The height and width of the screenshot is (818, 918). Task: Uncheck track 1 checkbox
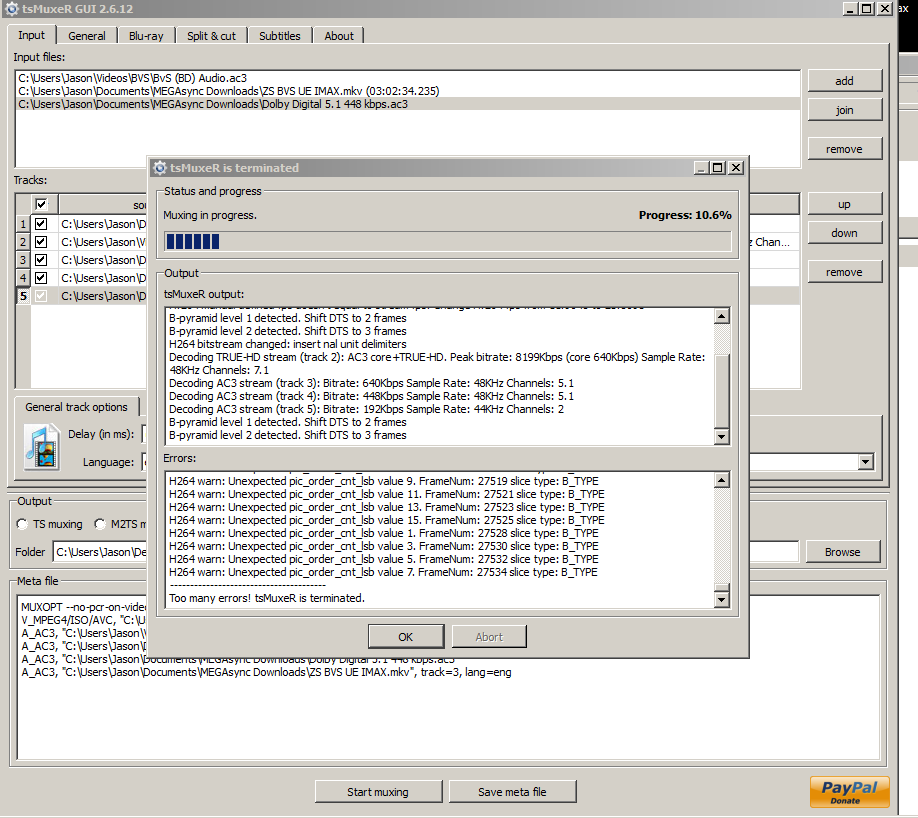tap(41, 224)
